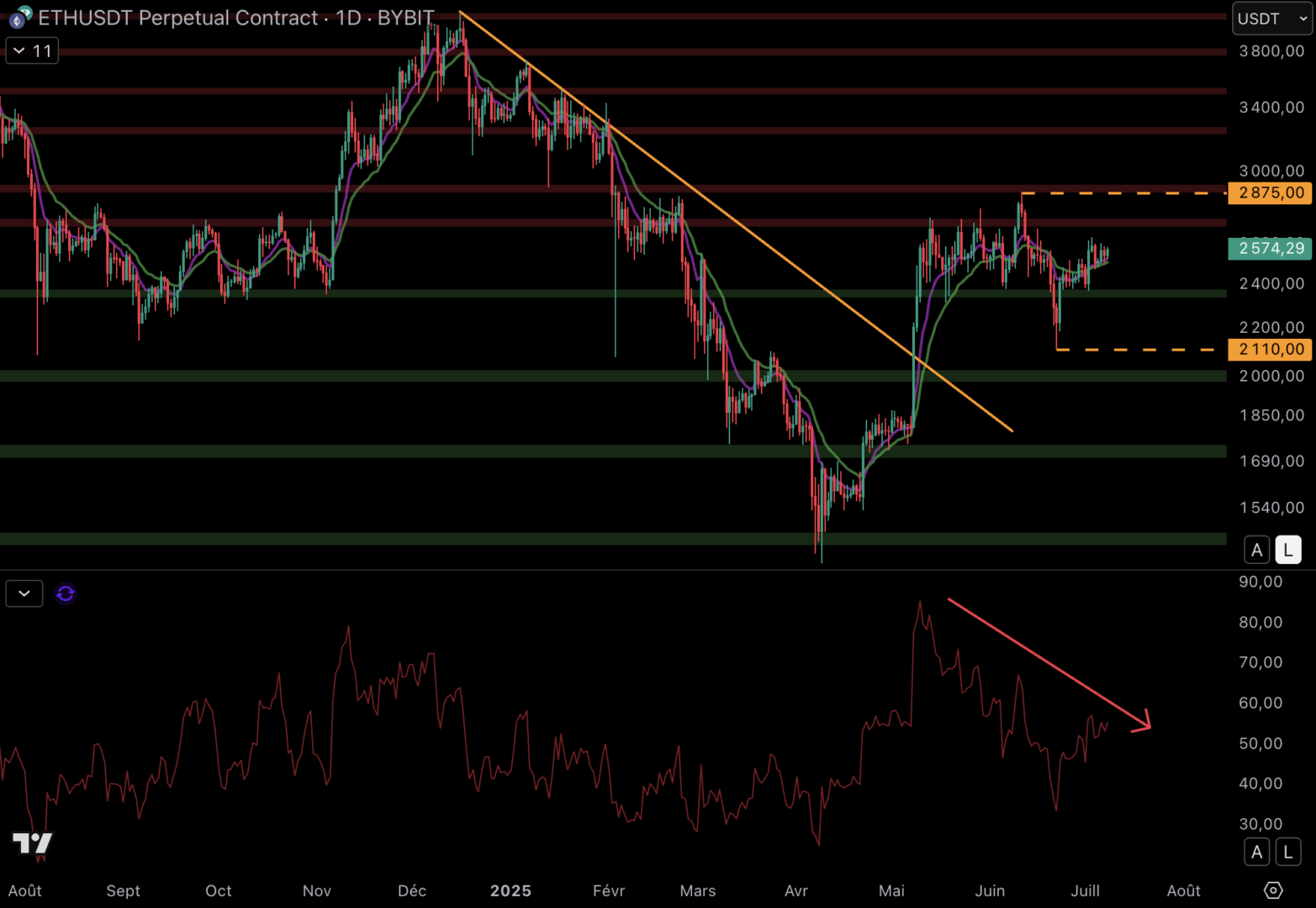Click the Févr time axis label
Screen dimensions: 1316x908
click(609, 890)
